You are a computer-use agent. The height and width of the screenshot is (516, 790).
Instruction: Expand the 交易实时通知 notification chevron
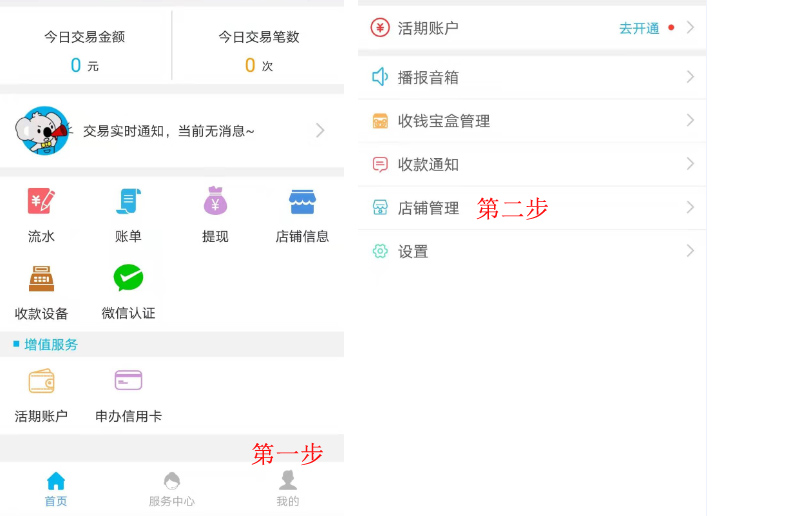[320, 130]
